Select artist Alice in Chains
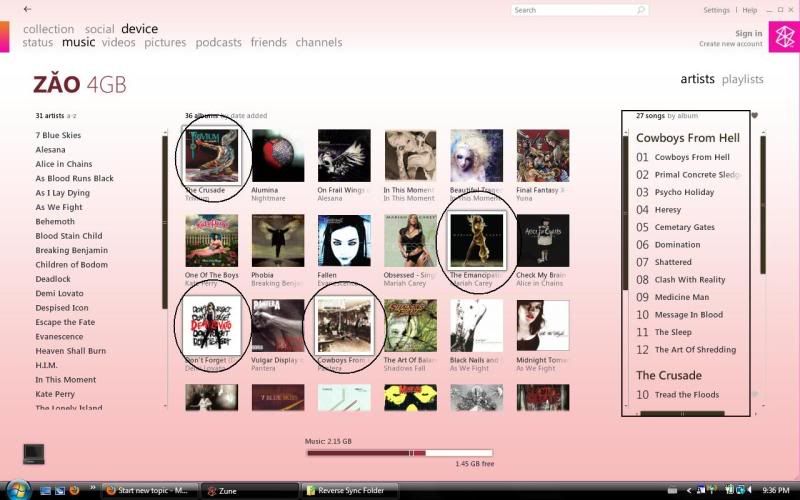The width and height of the screenshot is (800, 500). (64, 164)
